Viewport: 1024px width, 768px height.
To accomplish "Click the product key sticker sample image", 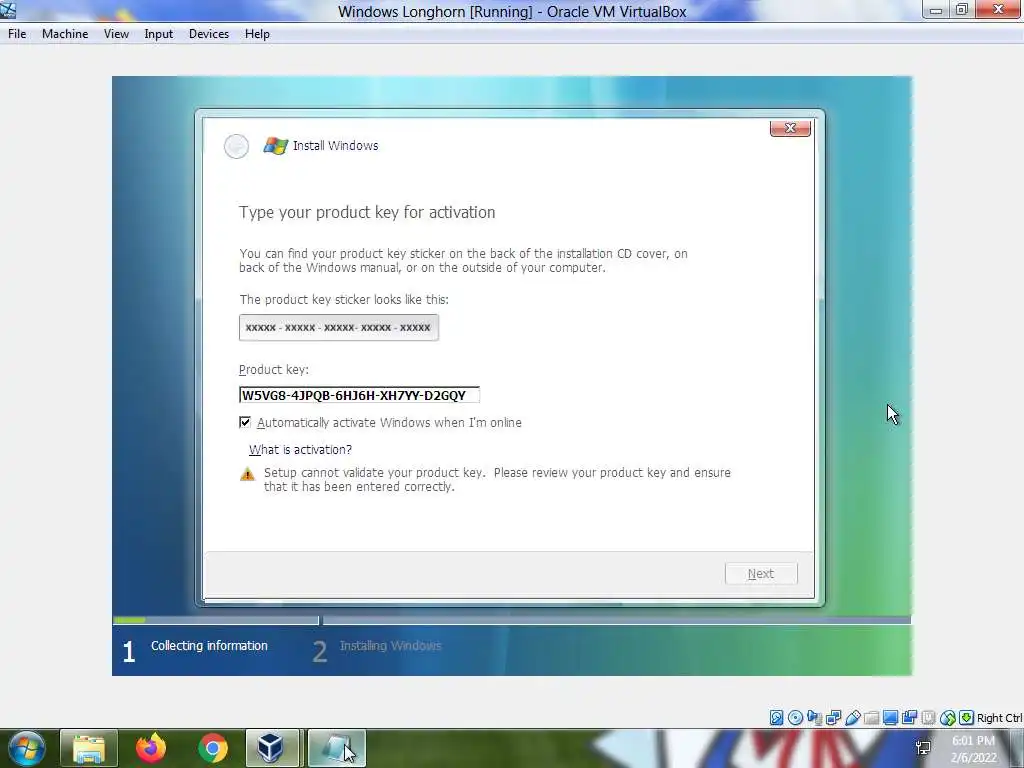I will (x=339, y=327).
